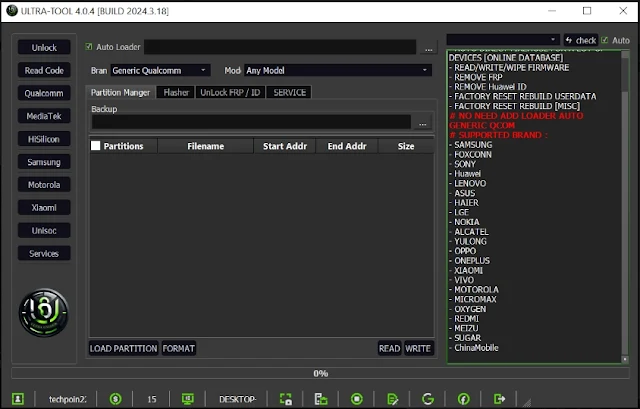Toggle the Auto Loader checkbox
This screenshot has height=409, width=640.
tap(89, 47)
